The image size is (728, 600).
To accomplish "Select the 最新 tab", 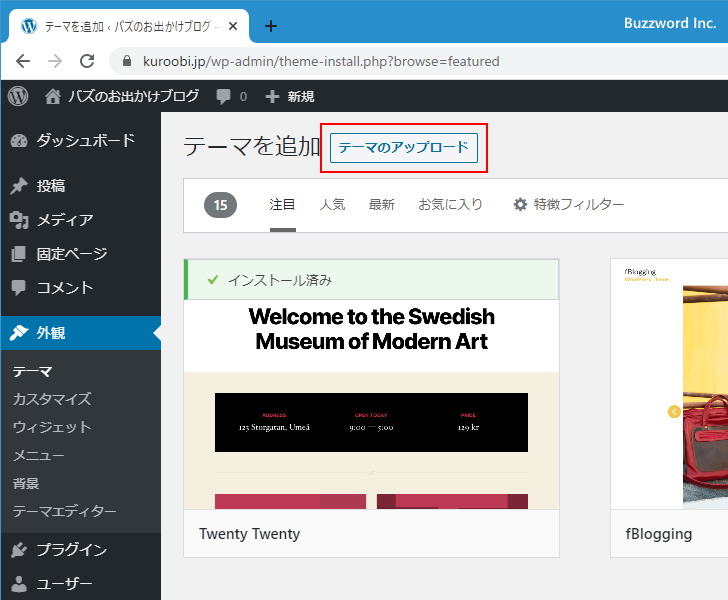I will tap(382, 204).
